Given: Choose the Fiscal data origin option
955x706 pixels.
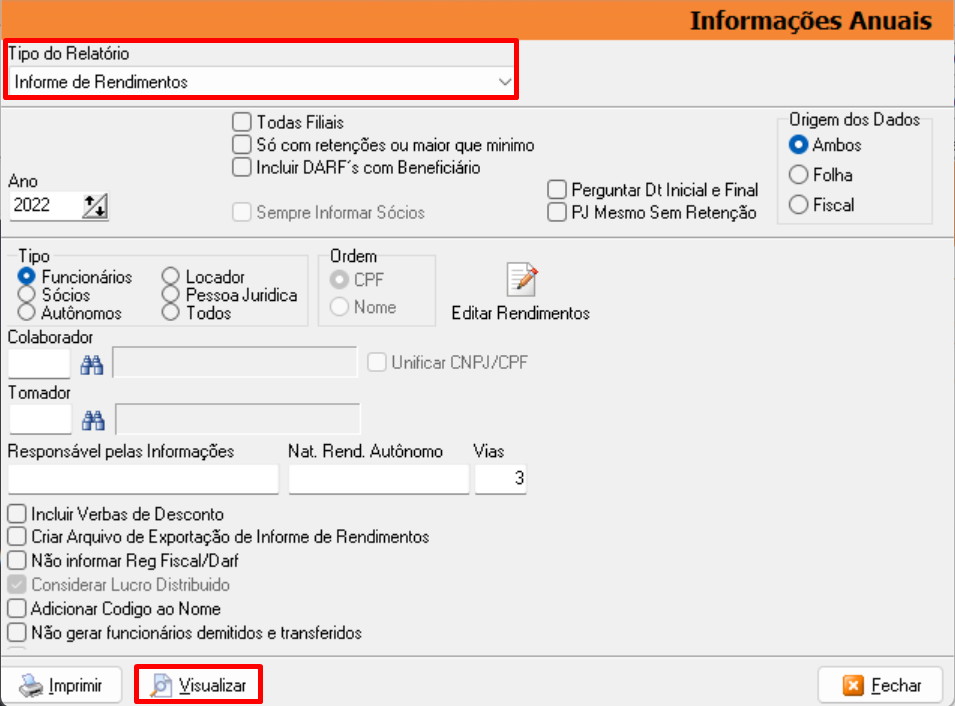Looking at the screenshot, I should 798,205.
